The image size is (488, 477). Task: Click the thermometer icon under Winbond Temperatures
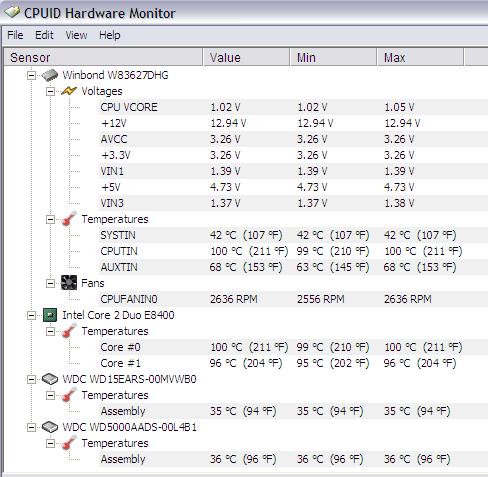pos(69,219)
